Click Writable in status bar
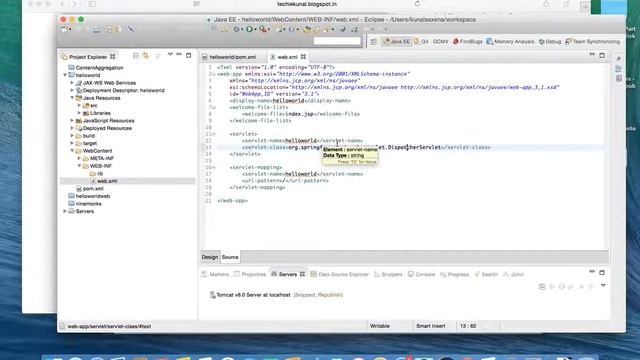Screen dimensions: 640x360 (380, 326)
